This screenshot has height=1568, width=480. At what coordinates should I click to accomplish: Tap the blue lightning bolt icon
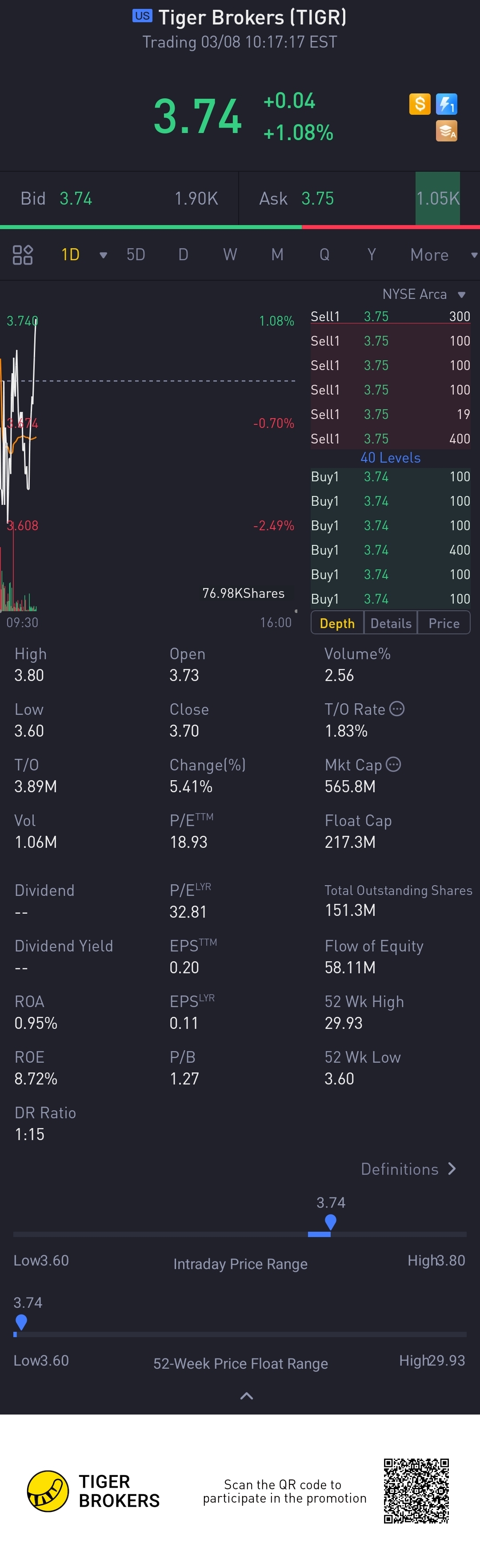pyautogui.click(x=447, y=104)
